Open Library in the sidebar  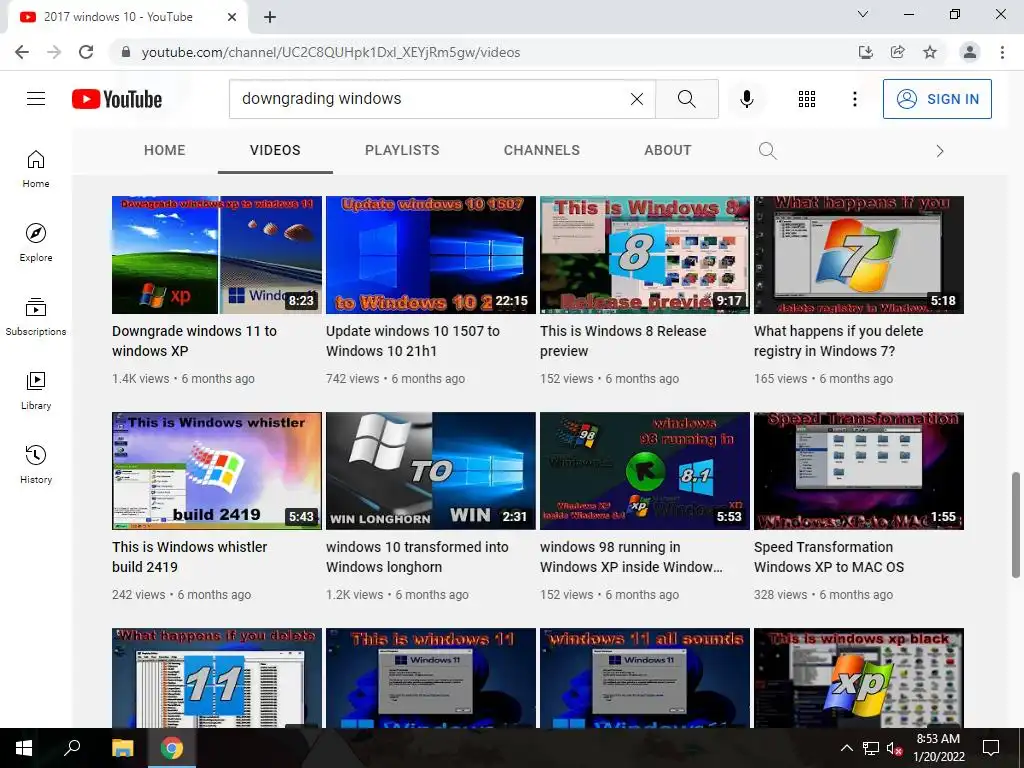(36, 391)
